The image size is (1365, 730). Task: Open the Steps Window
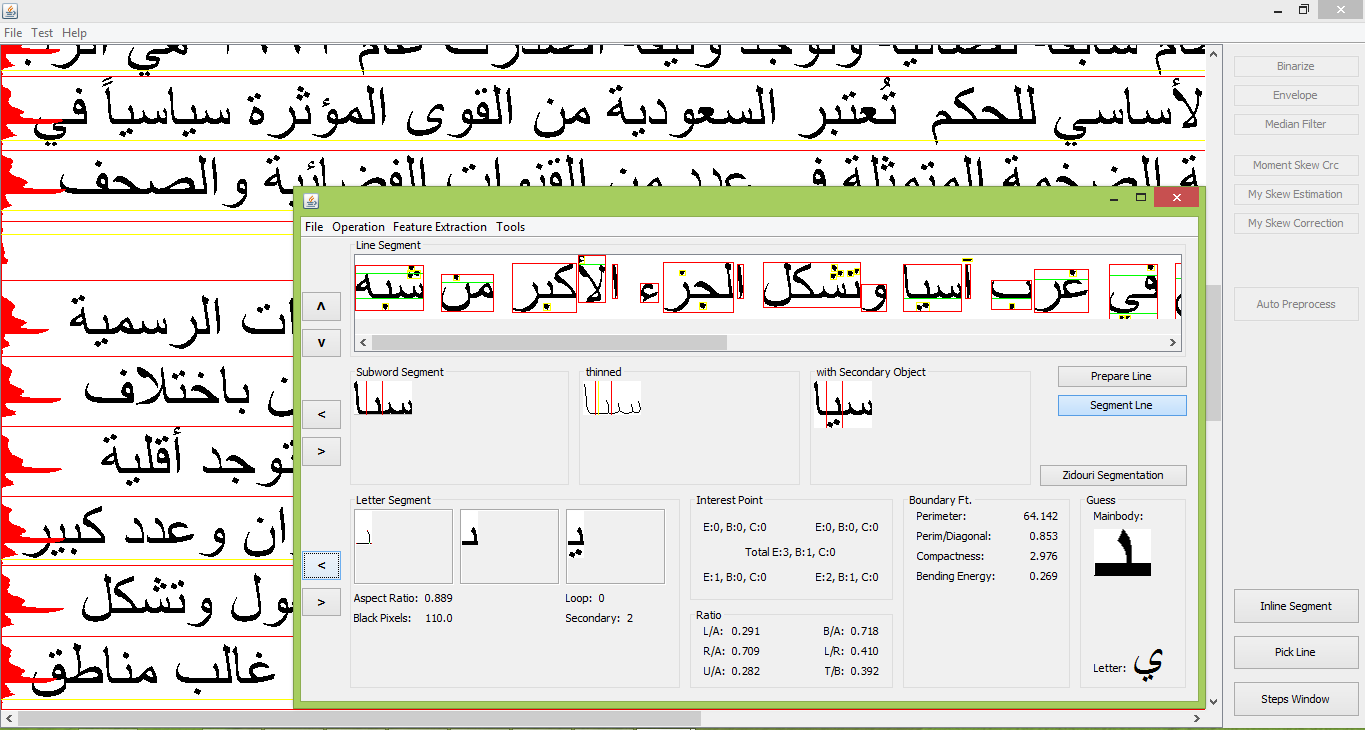coord(1295,699)
